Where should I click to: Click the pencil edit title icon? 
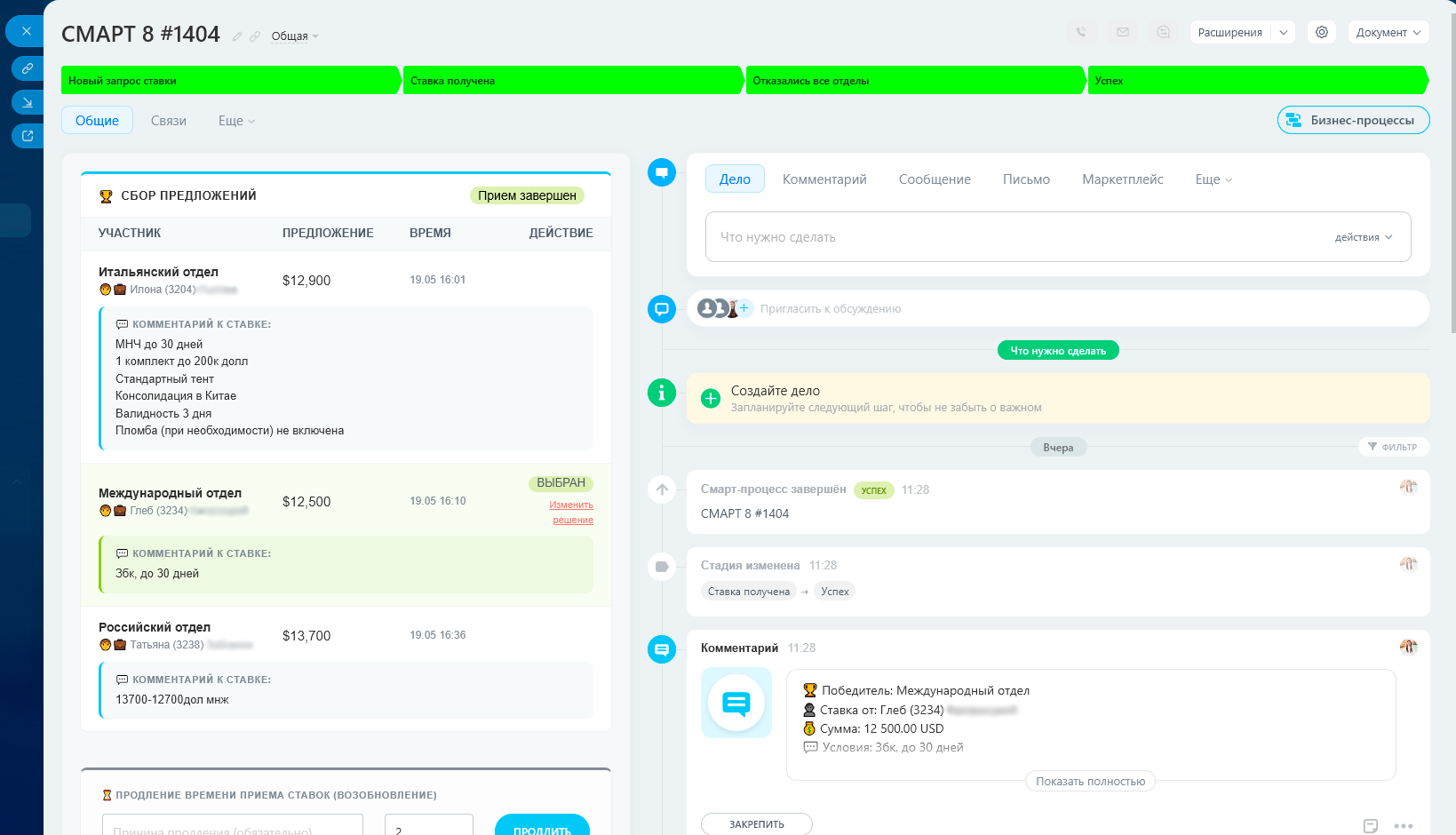tap(237, 36)
